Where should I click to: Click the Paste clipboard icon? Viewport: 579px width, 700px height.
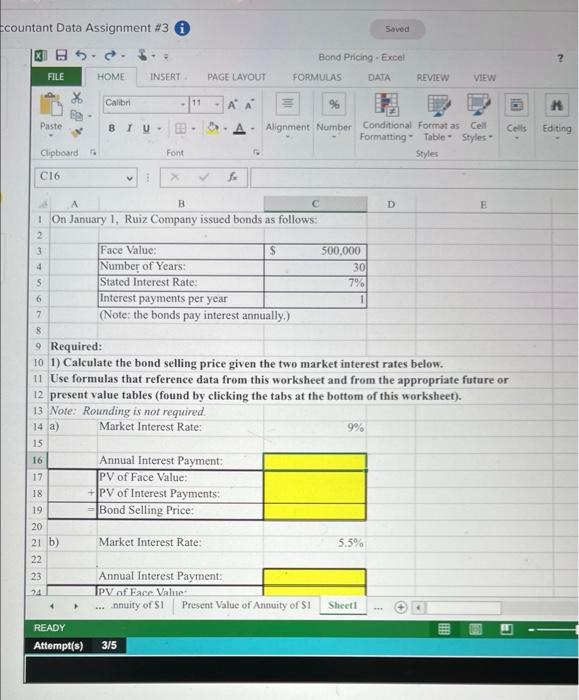(50, 104)
